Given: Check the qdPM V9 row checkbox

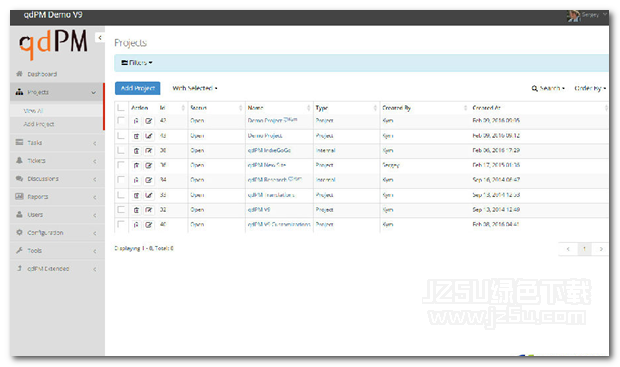Looking at the screenshot, I should [x=121, y=209].
